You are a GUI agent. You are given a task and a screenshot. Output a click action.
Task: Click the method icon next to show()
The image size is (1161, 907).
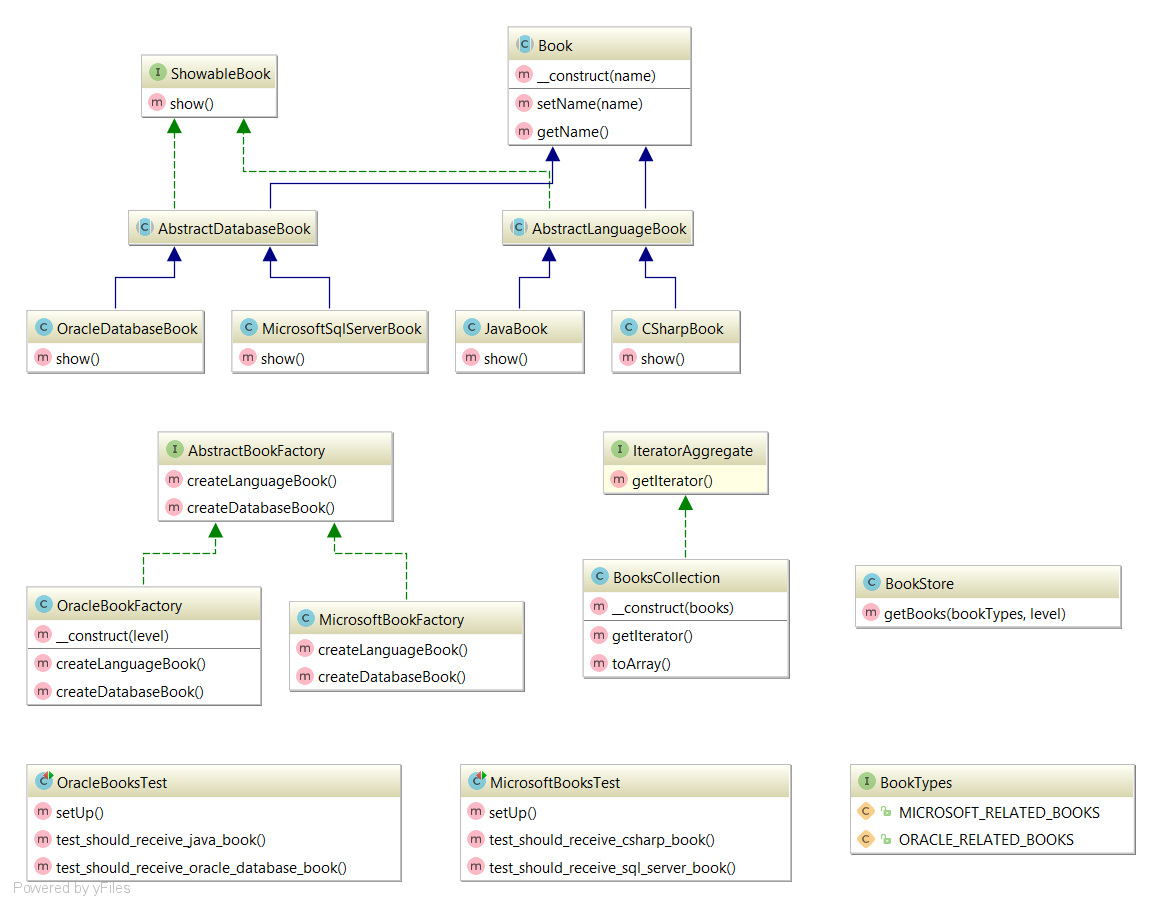click(x=157, y=102)
